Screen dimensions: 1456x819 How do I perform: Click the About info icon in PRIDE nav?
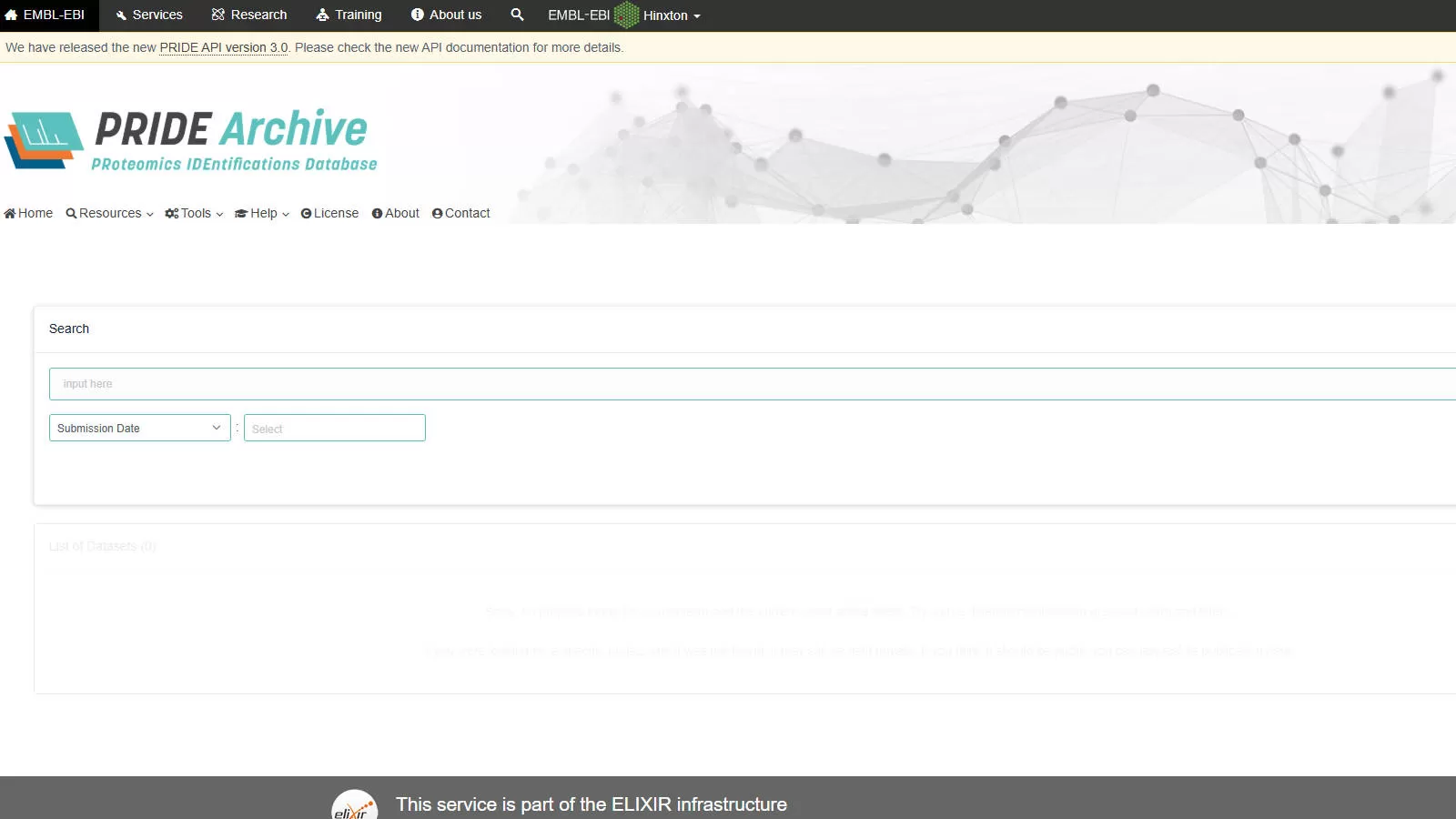(x=377, y=214)
